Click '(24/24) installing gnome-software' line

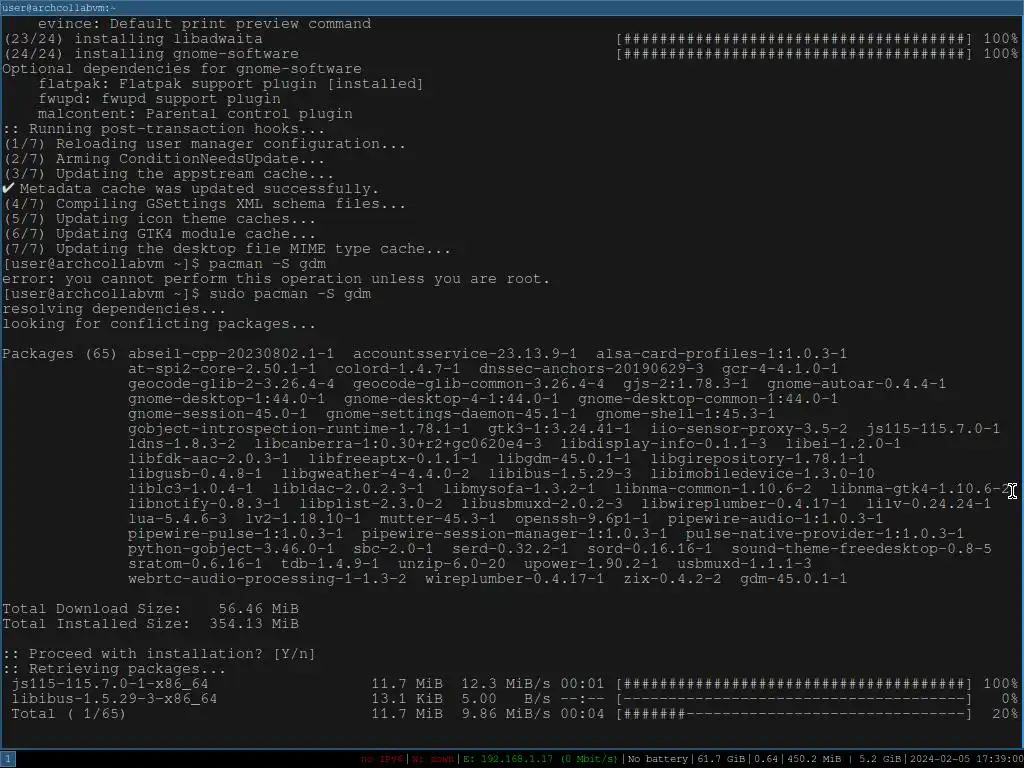pos(151,54)
